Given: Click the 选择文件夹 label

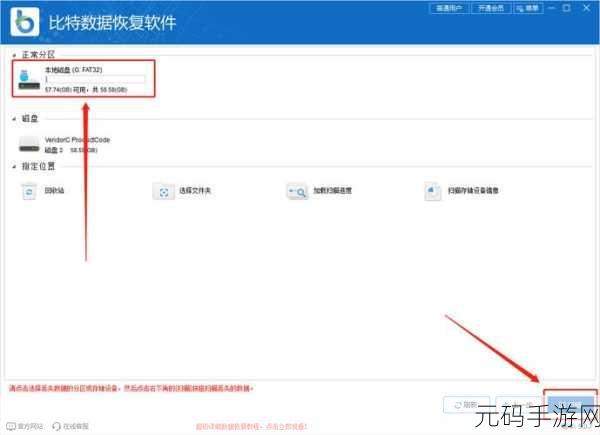Looking at the screenshot, I should click(x=195, y=191).
